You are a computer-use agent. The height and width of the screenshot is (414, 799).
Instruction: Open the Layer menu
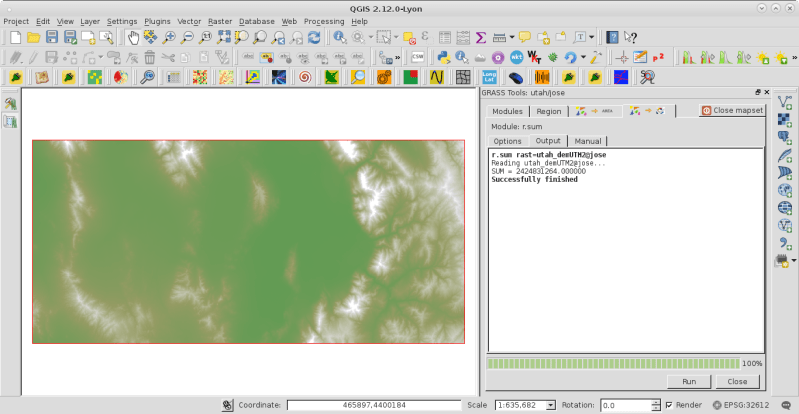pyautogui.click(x=90, y=21)
